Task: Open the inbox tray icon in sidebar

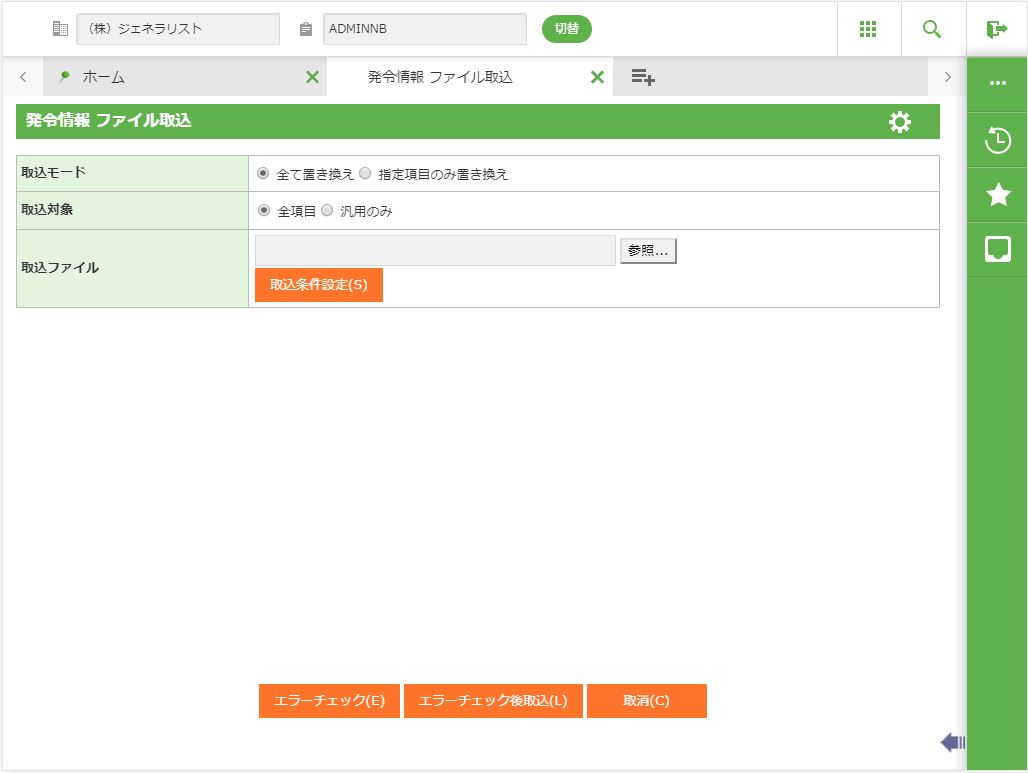Action: [997, 250]
